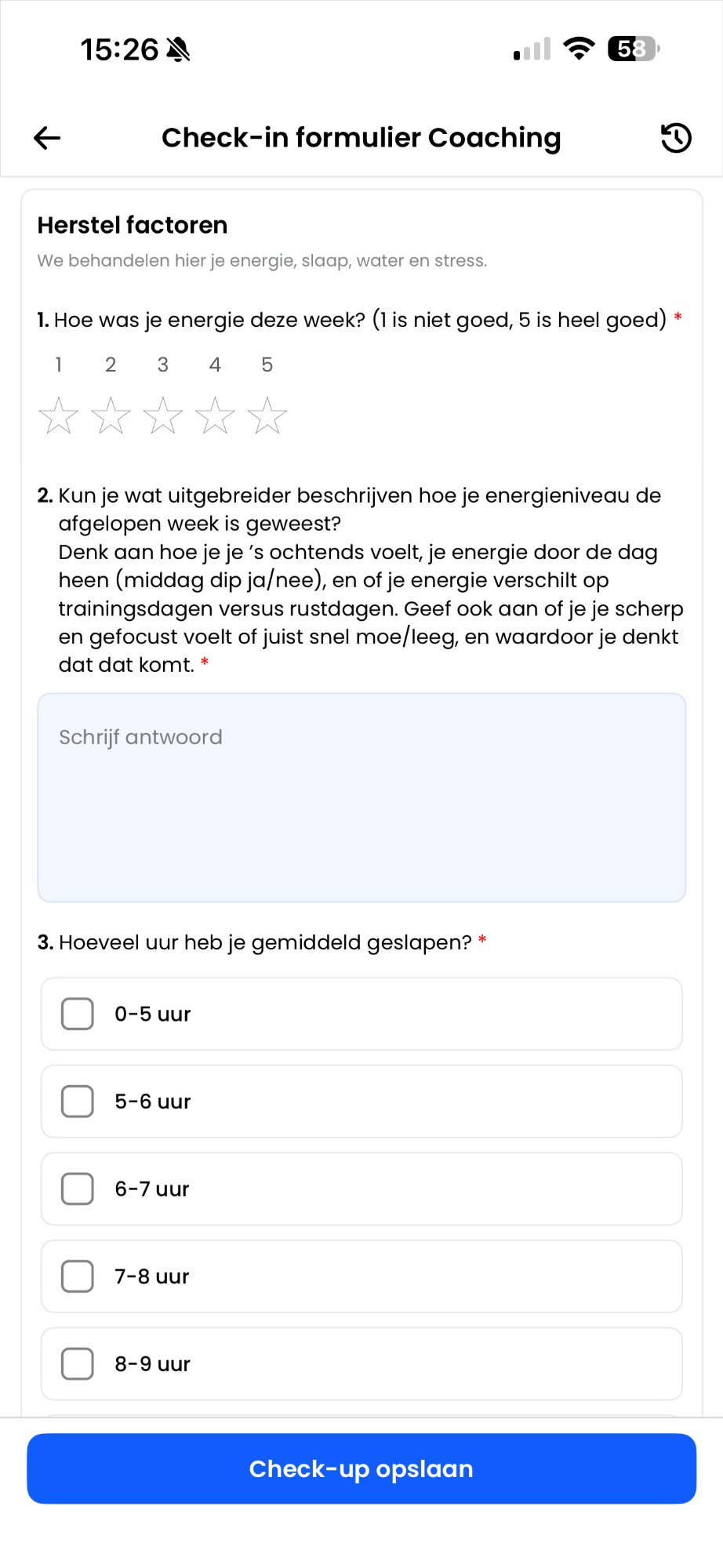This screenshot has height=1568, width=723.
Task: Open the check-in history clock icon
Action: (x=676, y=138)
